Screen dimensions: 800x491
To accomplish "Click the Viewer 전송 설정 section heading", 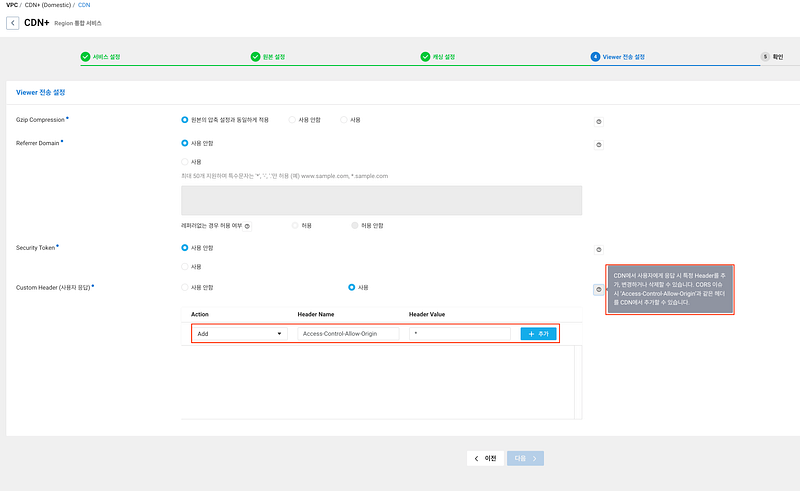I will coord(41,92).
